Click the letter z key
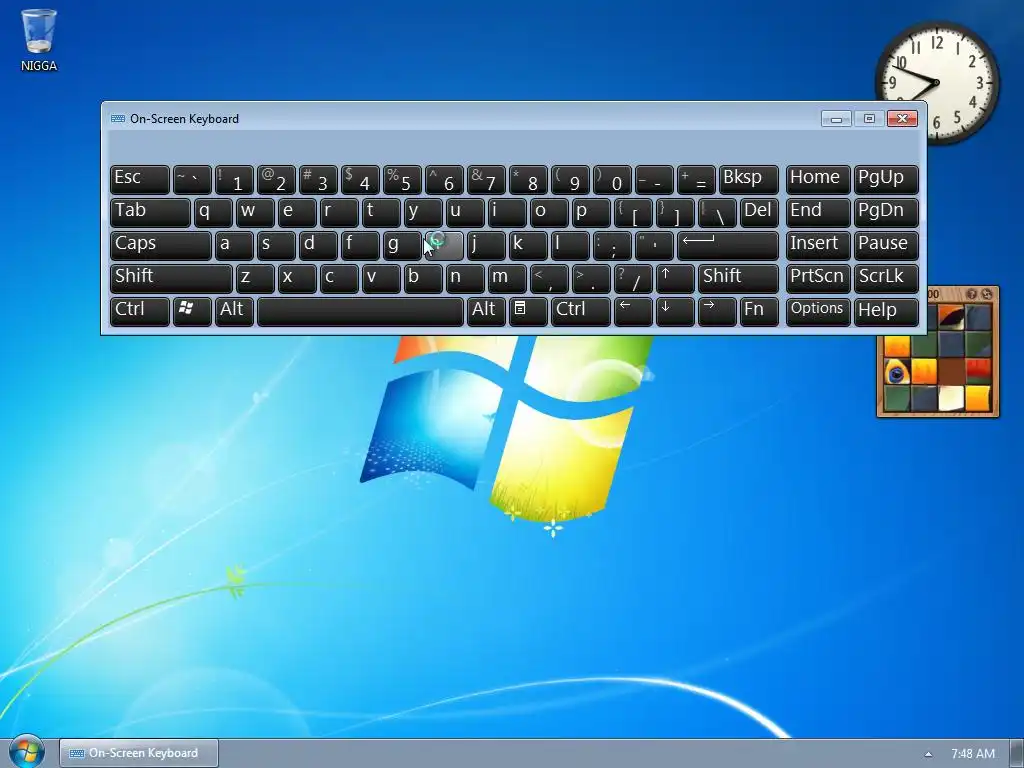1024x768 pixels. click(255, 278)
